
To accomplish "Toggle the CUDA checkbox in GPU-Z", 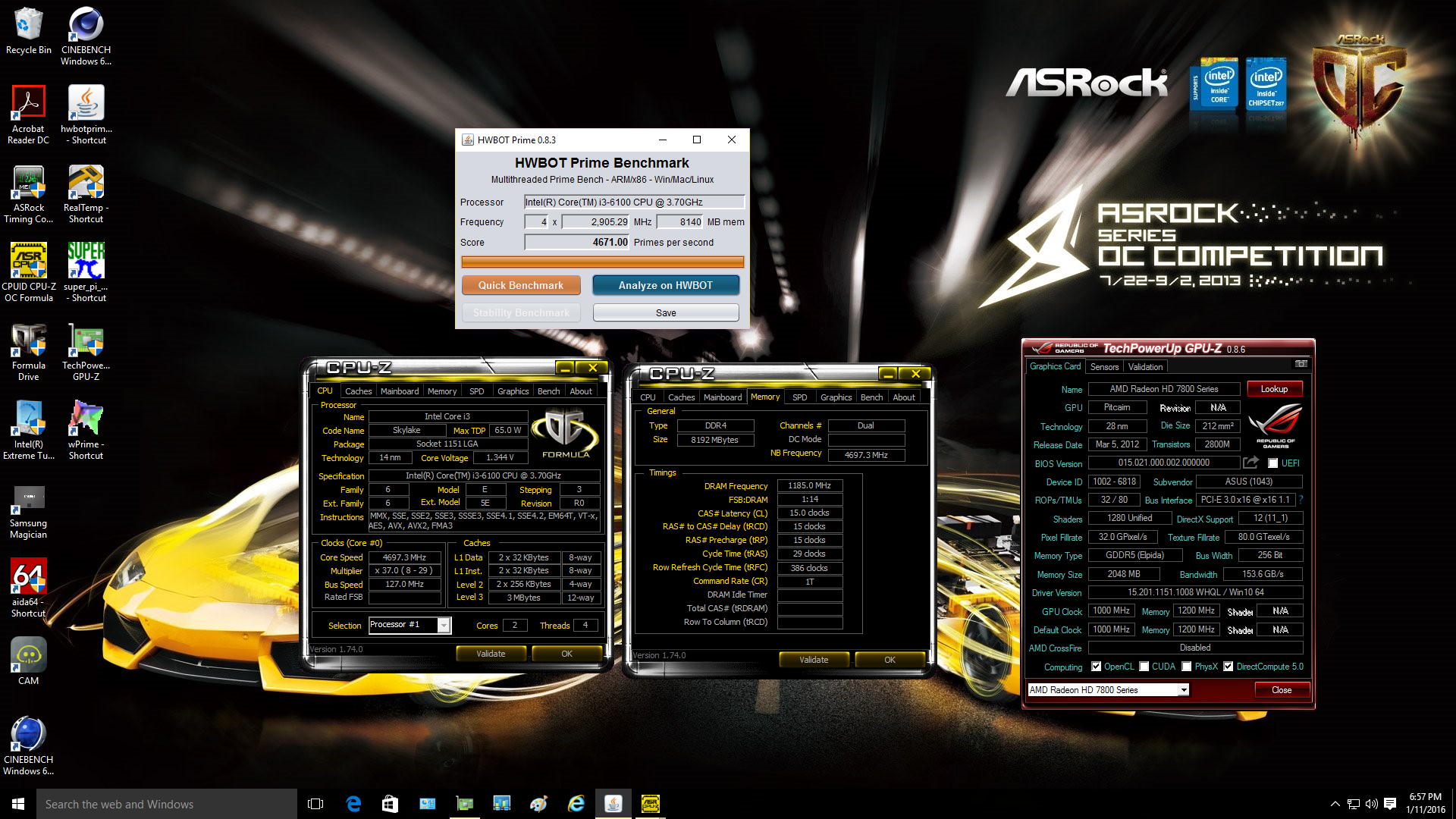I will tap(1144, 667).
